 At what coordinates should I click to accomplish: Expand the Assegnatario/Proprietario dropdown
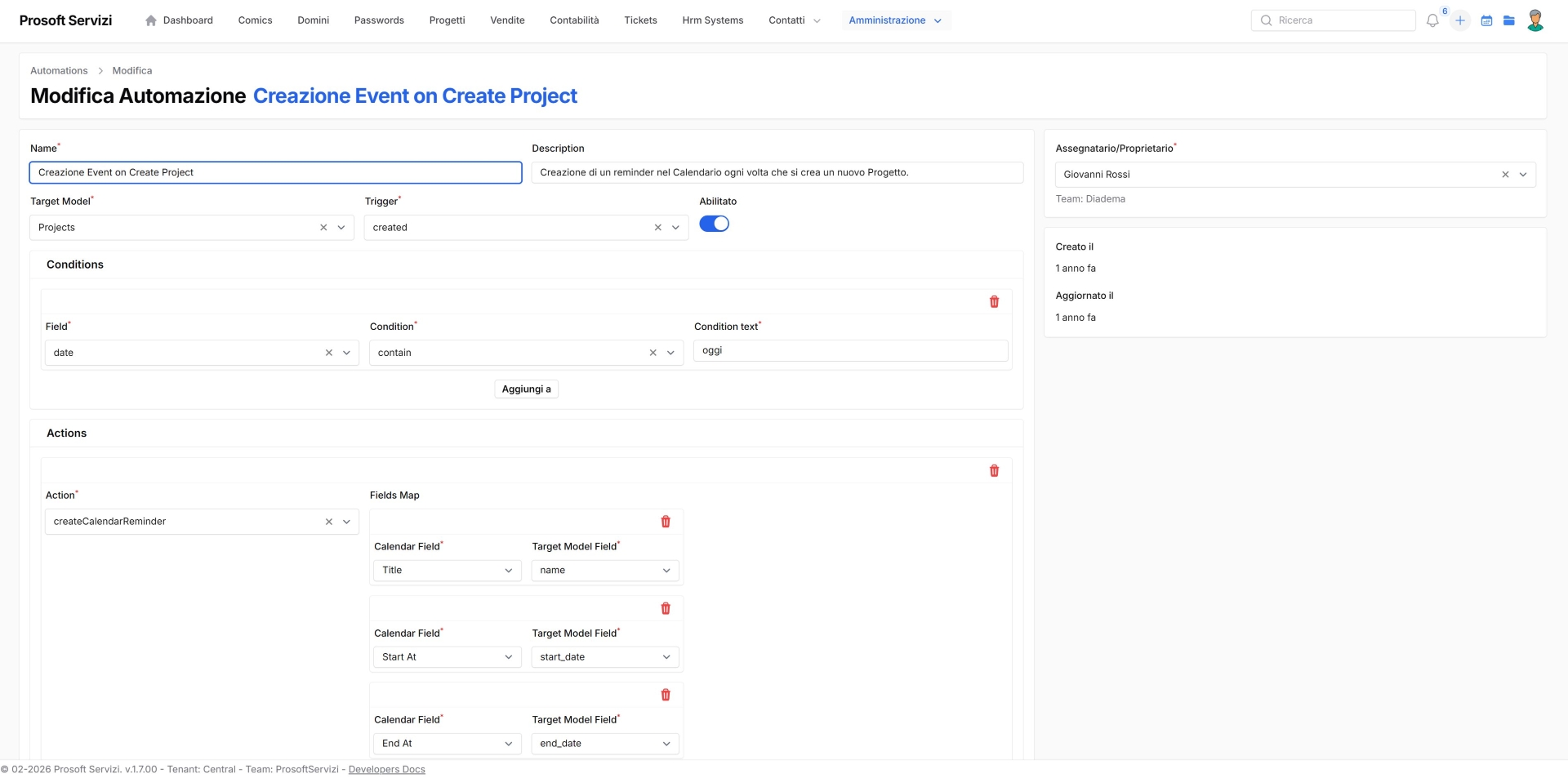[1523, 175]
